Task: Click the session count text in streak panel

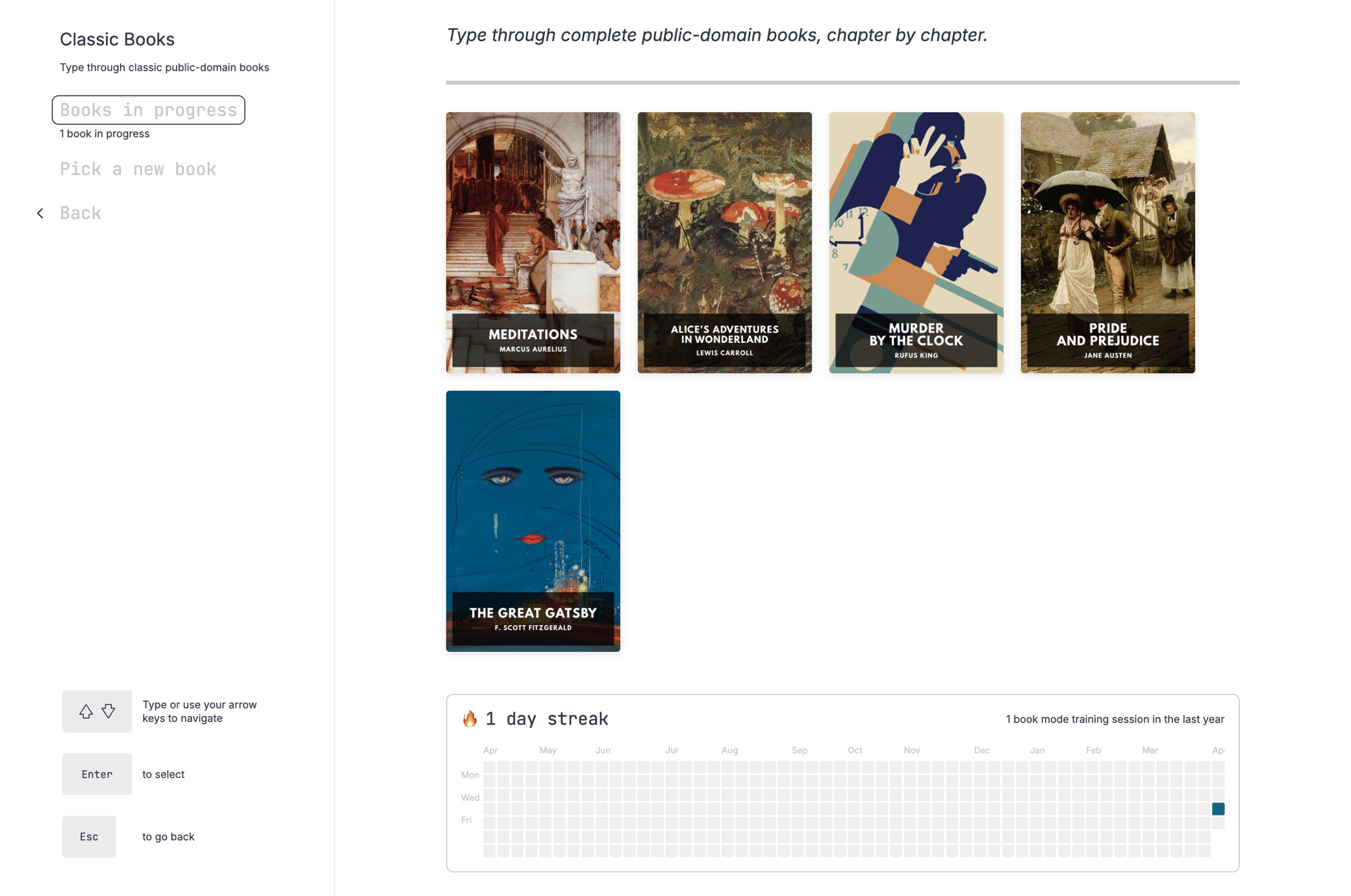Action: 1115,719
